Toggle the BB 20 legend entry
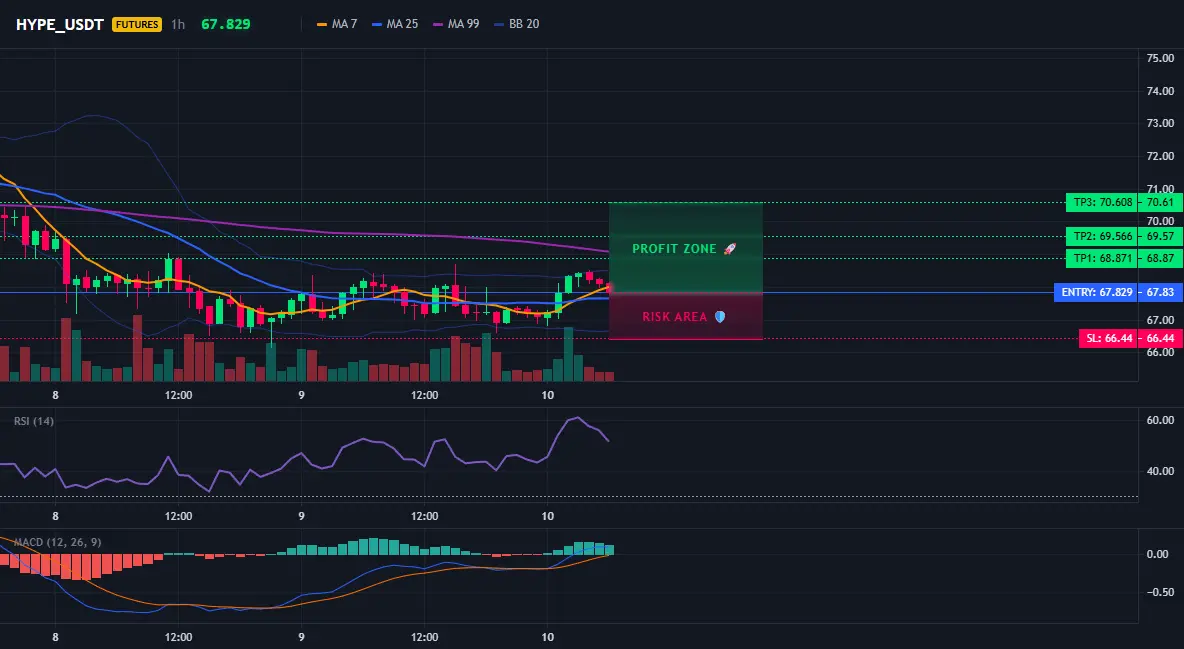The width and height of the screenshot is (1184, 649). 516,24
